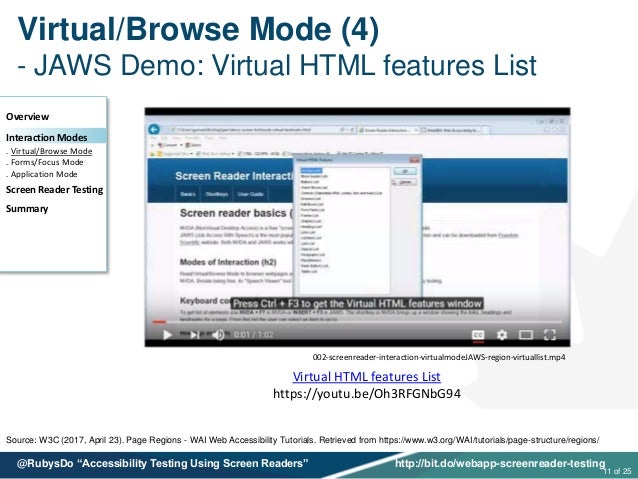Click Cancel in the Virtual HTML Features dialog
638x479 pixels.
pyautogui.click(x=405, y=182)
